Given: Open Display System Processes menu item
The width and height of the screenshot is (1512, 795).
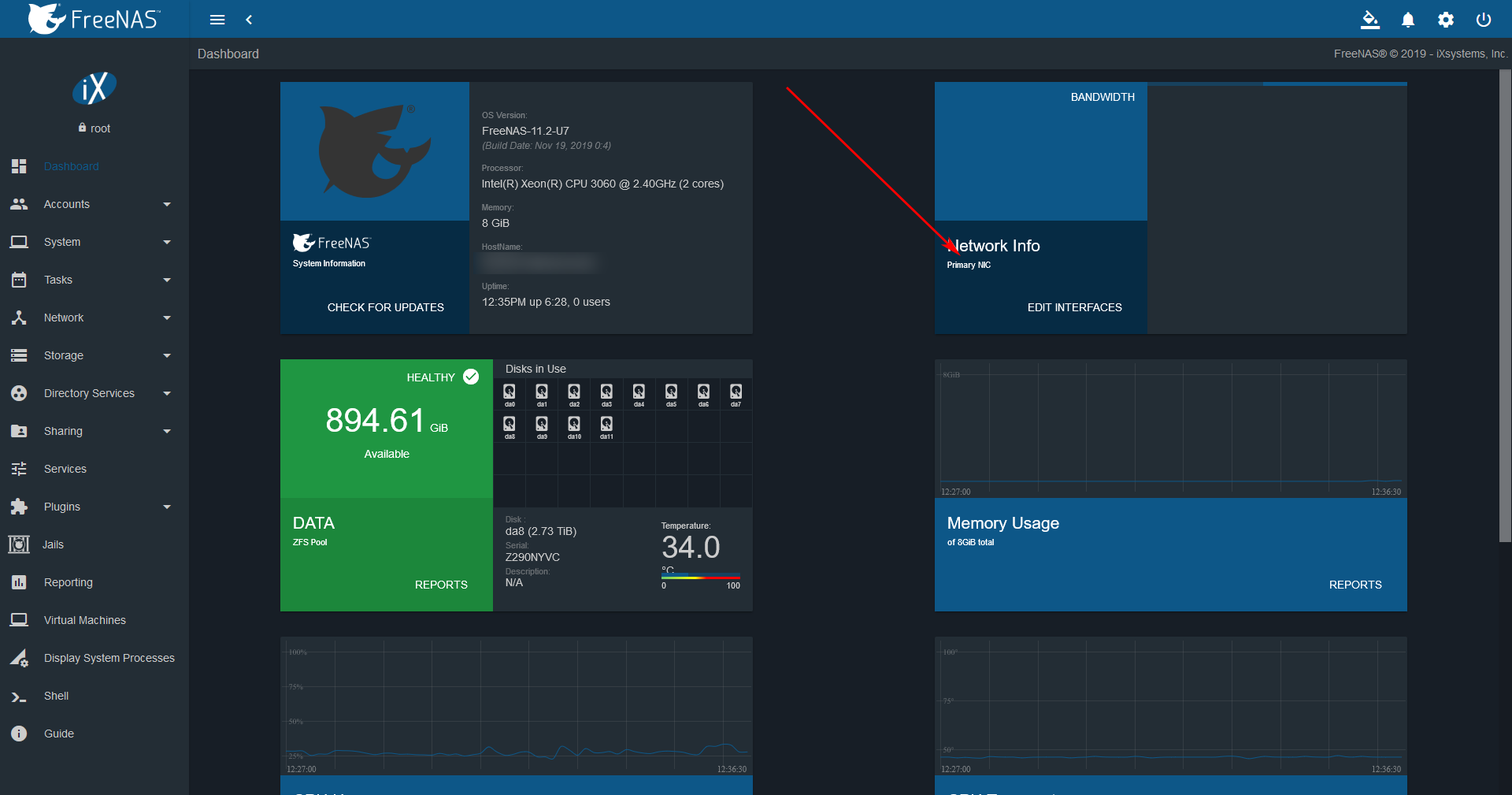Looking at the screenshot, I should pos(94,658).
